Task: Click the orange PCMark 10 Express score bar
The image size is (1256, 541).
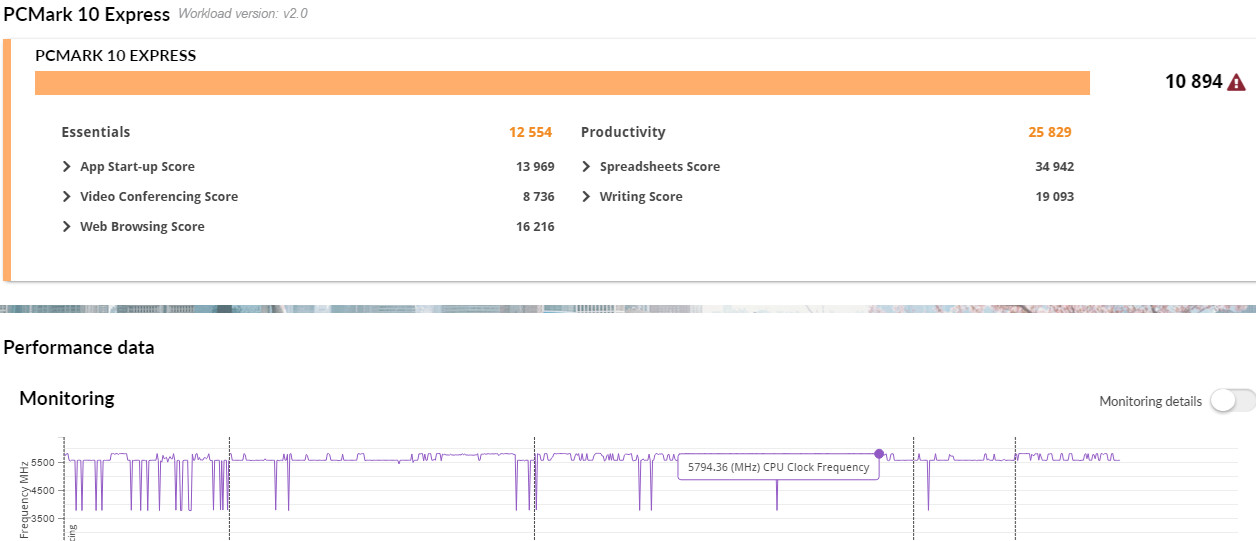Action: [x=561, y=83]
